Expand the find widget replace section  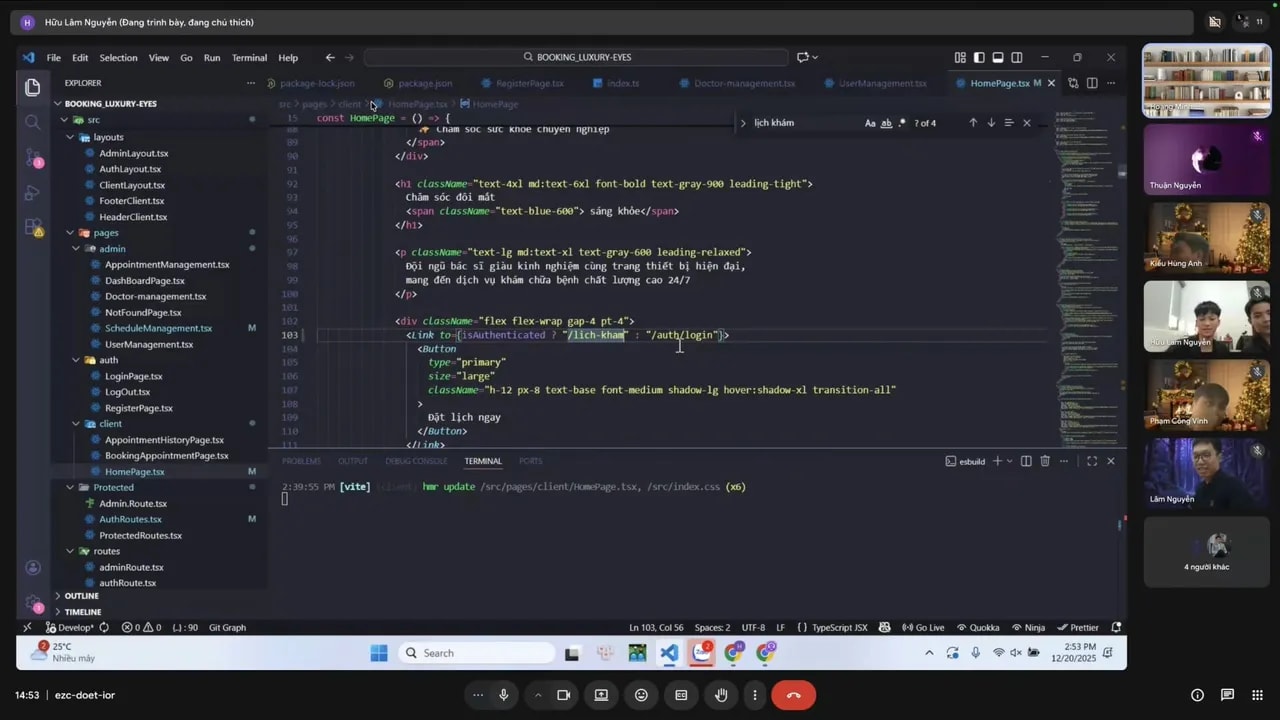[743, 122]
